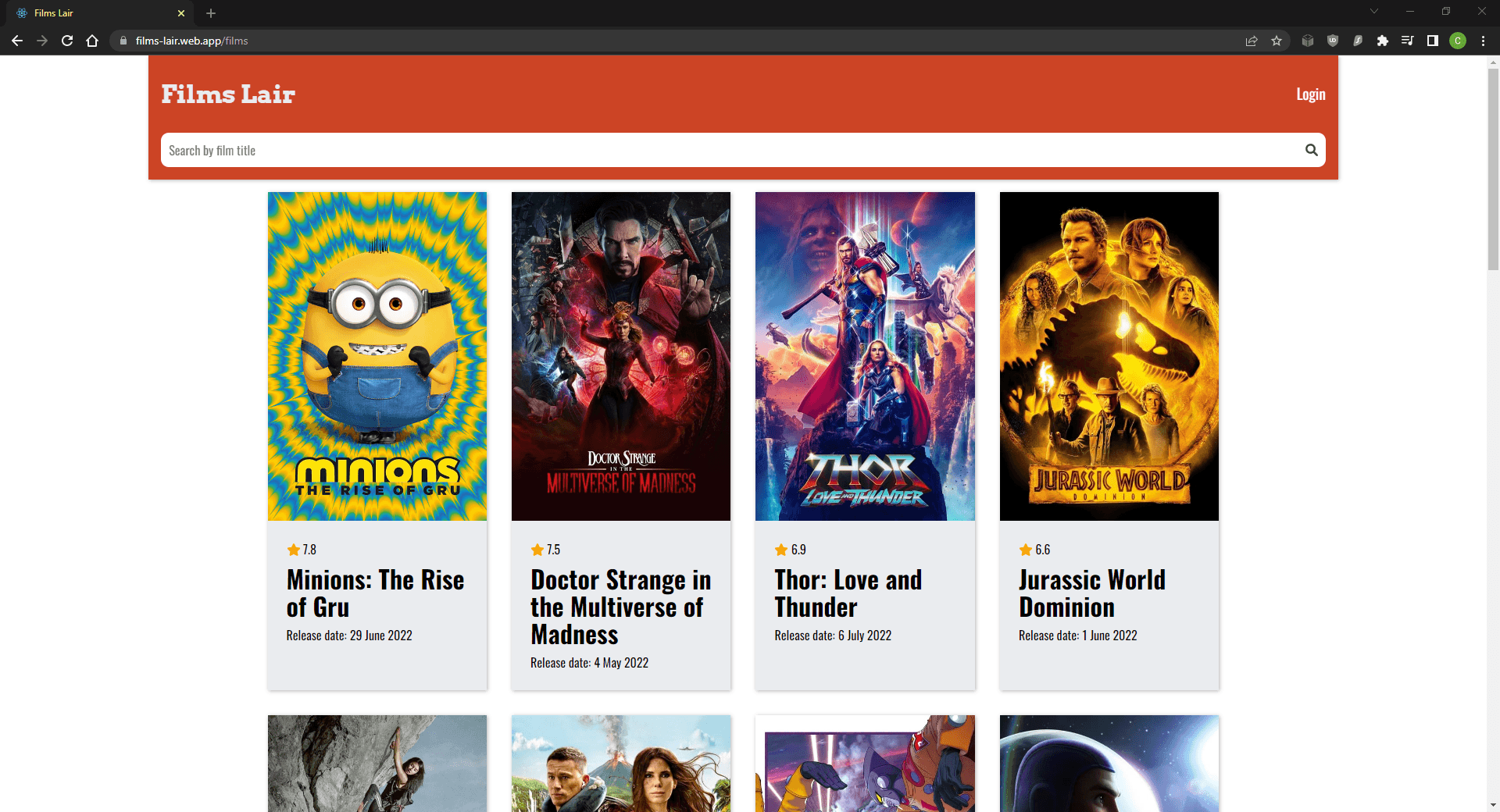The height and width of the screenshot is (812, 1500).
Task: Open the tab search chevron
Action: click(x=1374, y=11)
